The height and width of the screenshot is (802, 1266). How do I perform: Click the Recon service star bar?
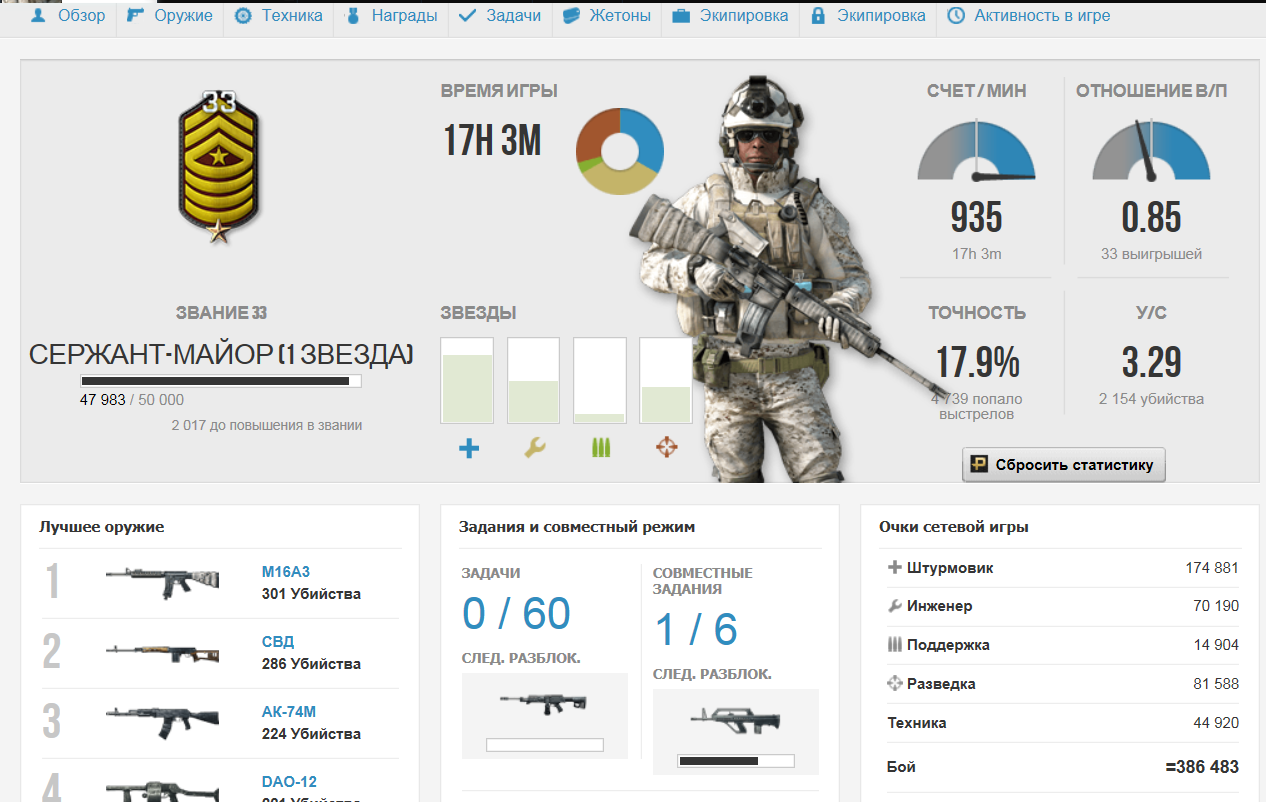(x=665, y=381)
